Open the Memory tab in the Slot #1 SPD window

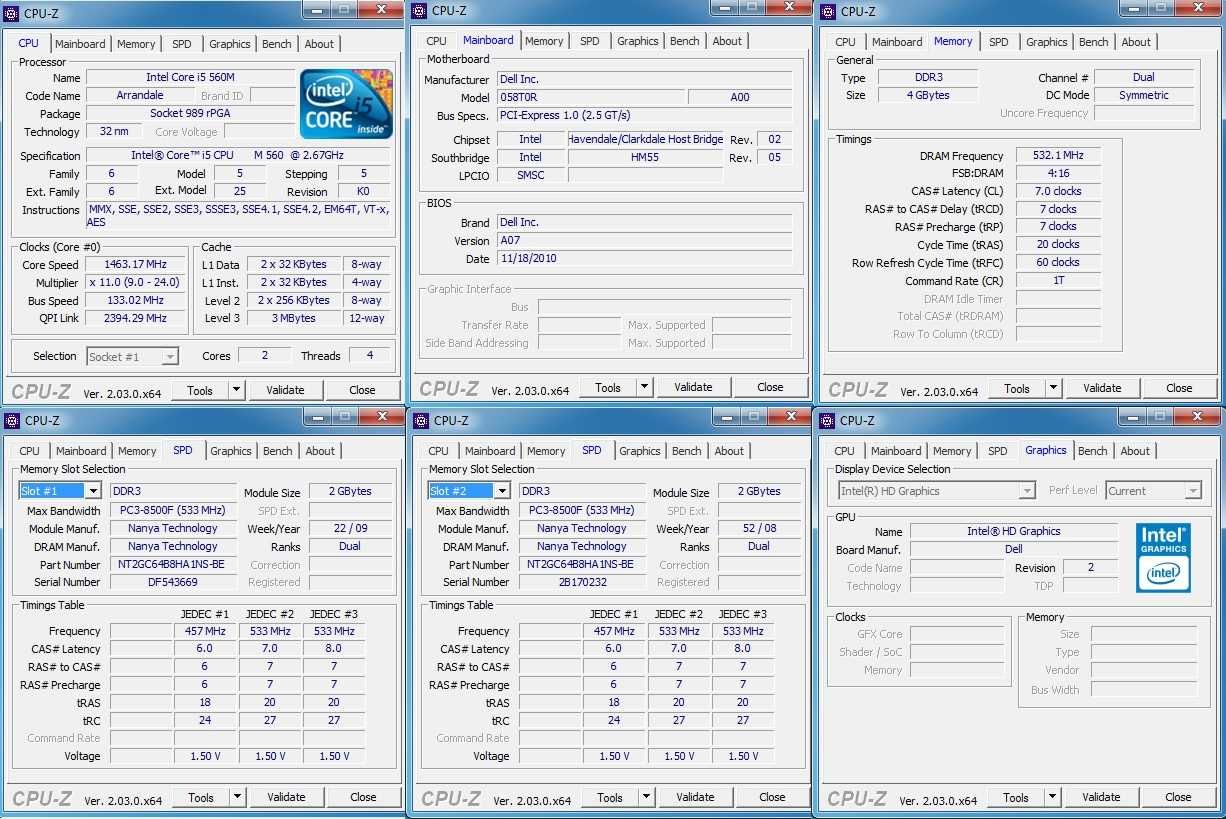click(137, 451)
